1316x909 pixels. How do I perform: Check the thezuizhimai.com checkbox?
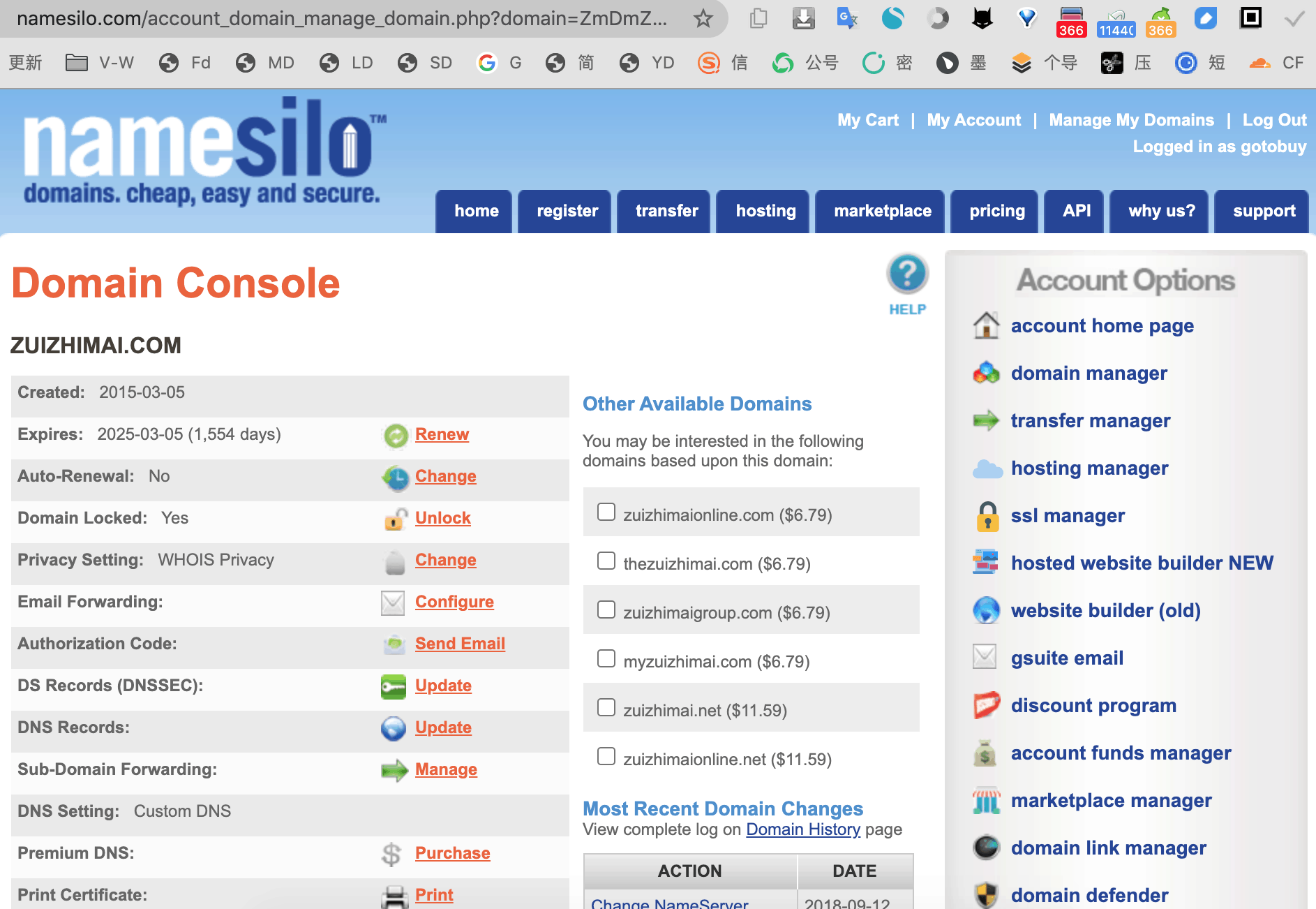tap(606, 561)
